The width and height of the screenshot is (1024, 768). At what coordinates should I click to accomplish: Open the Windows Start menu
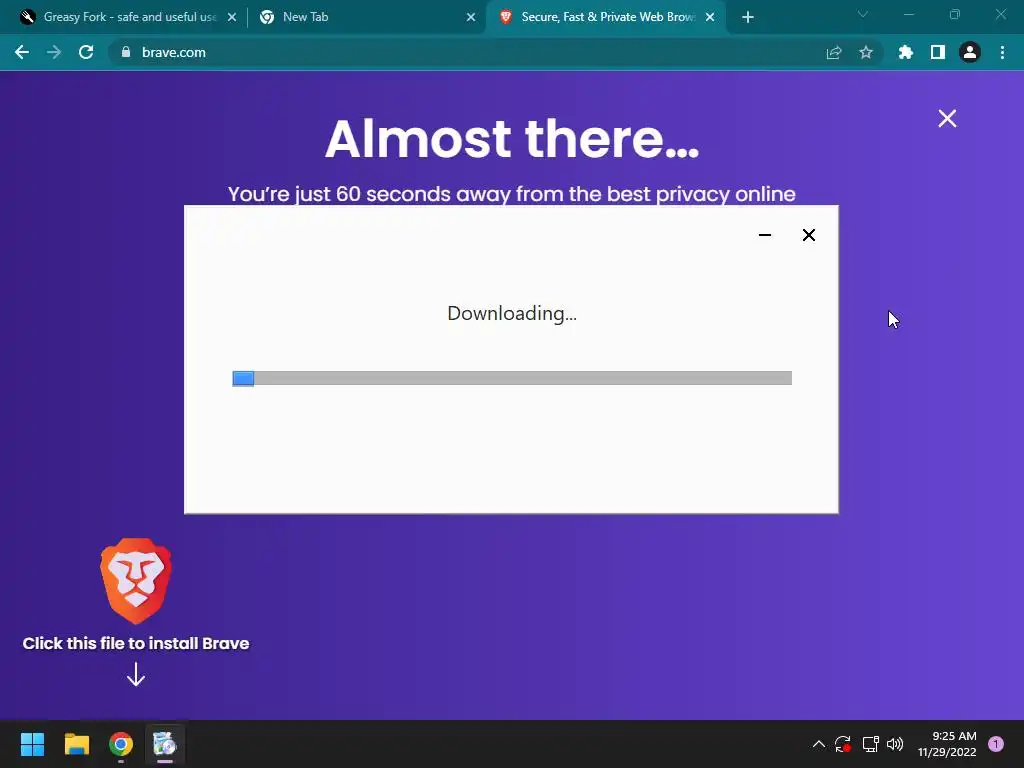point(32,744)
